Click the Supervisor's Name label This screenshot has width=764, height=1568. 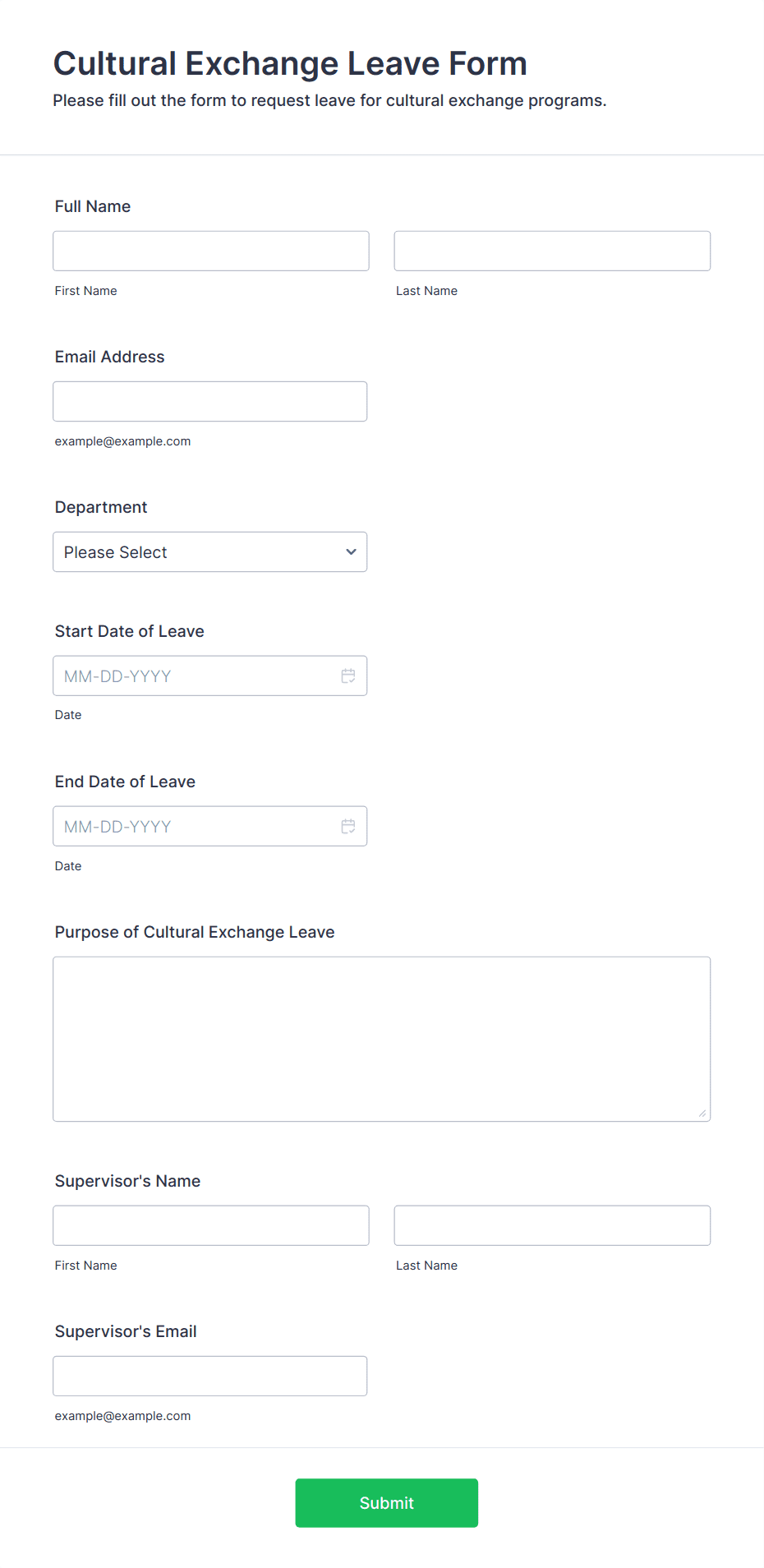tap(127, 1181)
